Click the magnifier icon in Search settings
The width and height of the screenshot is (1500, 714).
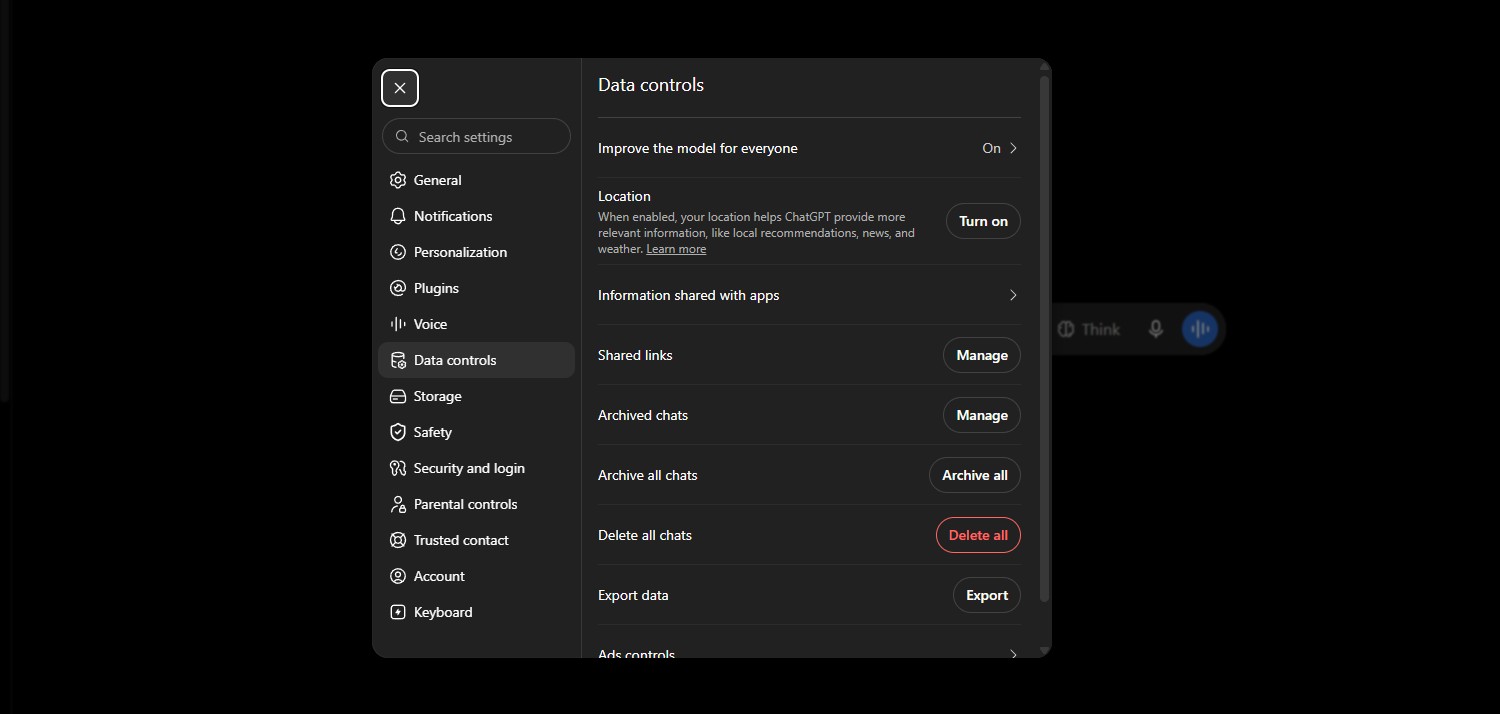402,137
